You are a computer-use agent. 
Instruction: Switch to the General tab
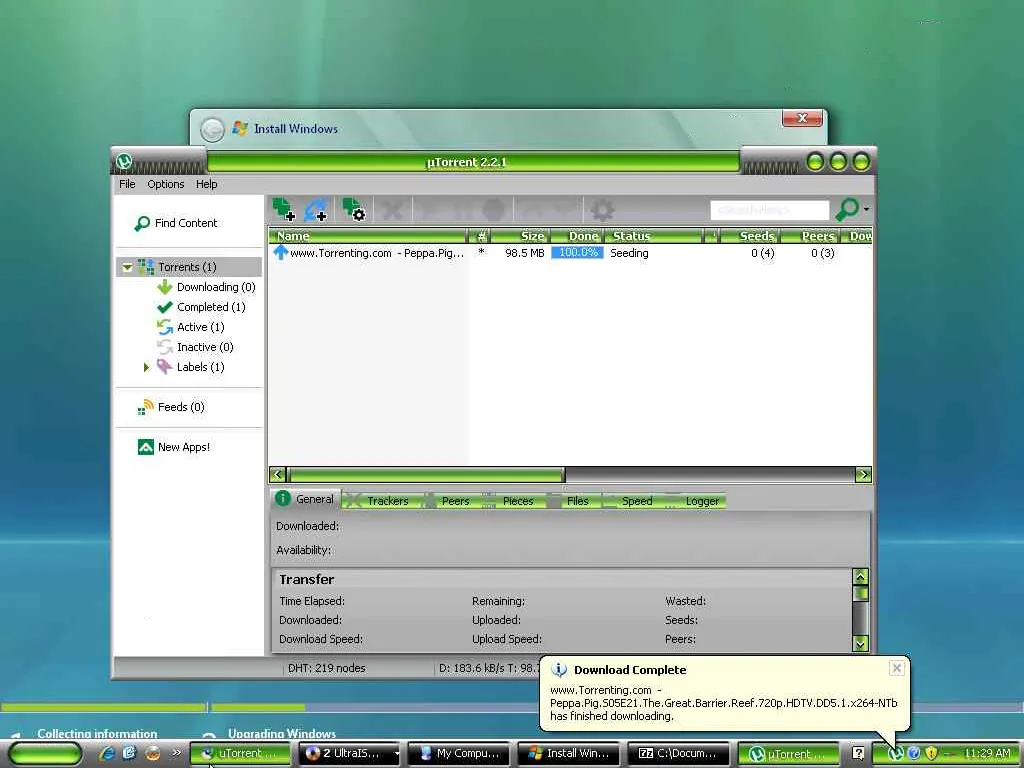pos(305,500)
